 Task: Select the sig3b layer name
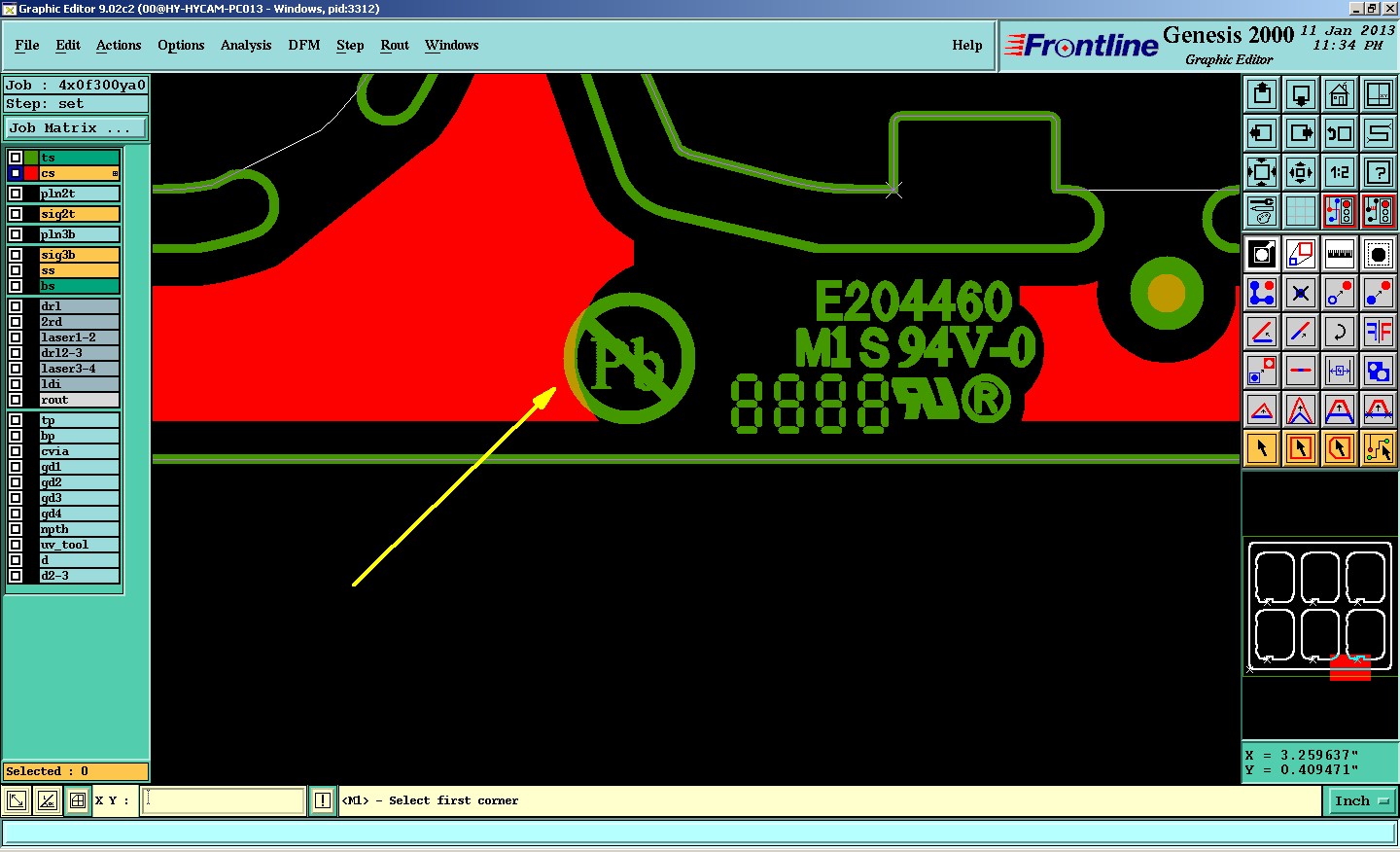(80, 255)
